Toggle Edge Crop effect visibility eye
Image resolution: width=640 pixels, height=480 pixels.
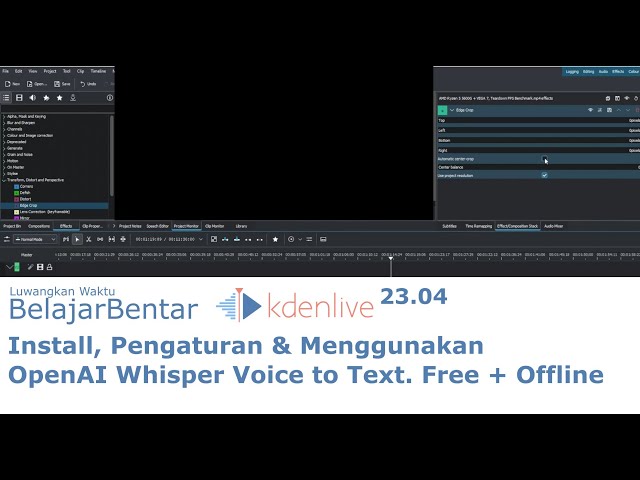(x=590, y=110)
